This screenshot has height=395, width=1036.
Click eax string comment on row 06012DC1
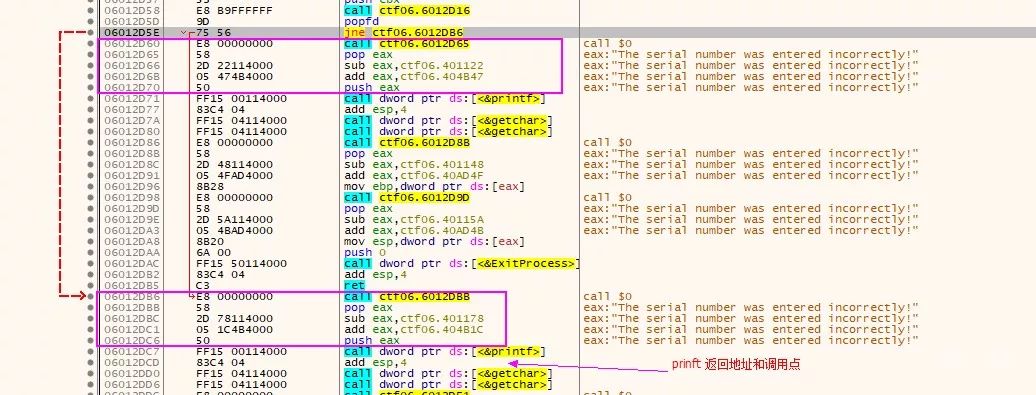pyautogui.click(x=751, y=330)
